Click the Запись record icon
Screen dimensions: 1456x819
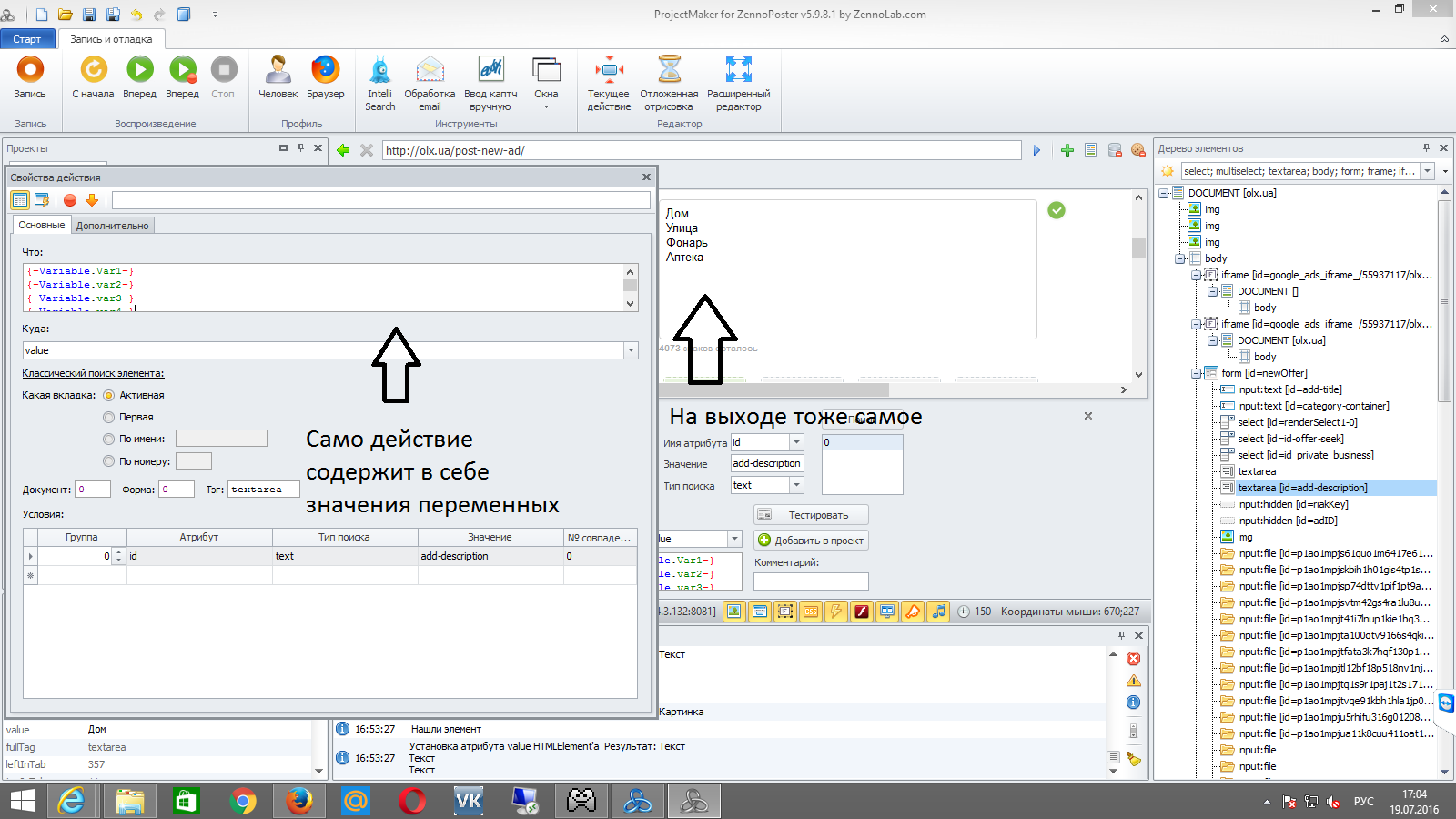click(30, 70)
